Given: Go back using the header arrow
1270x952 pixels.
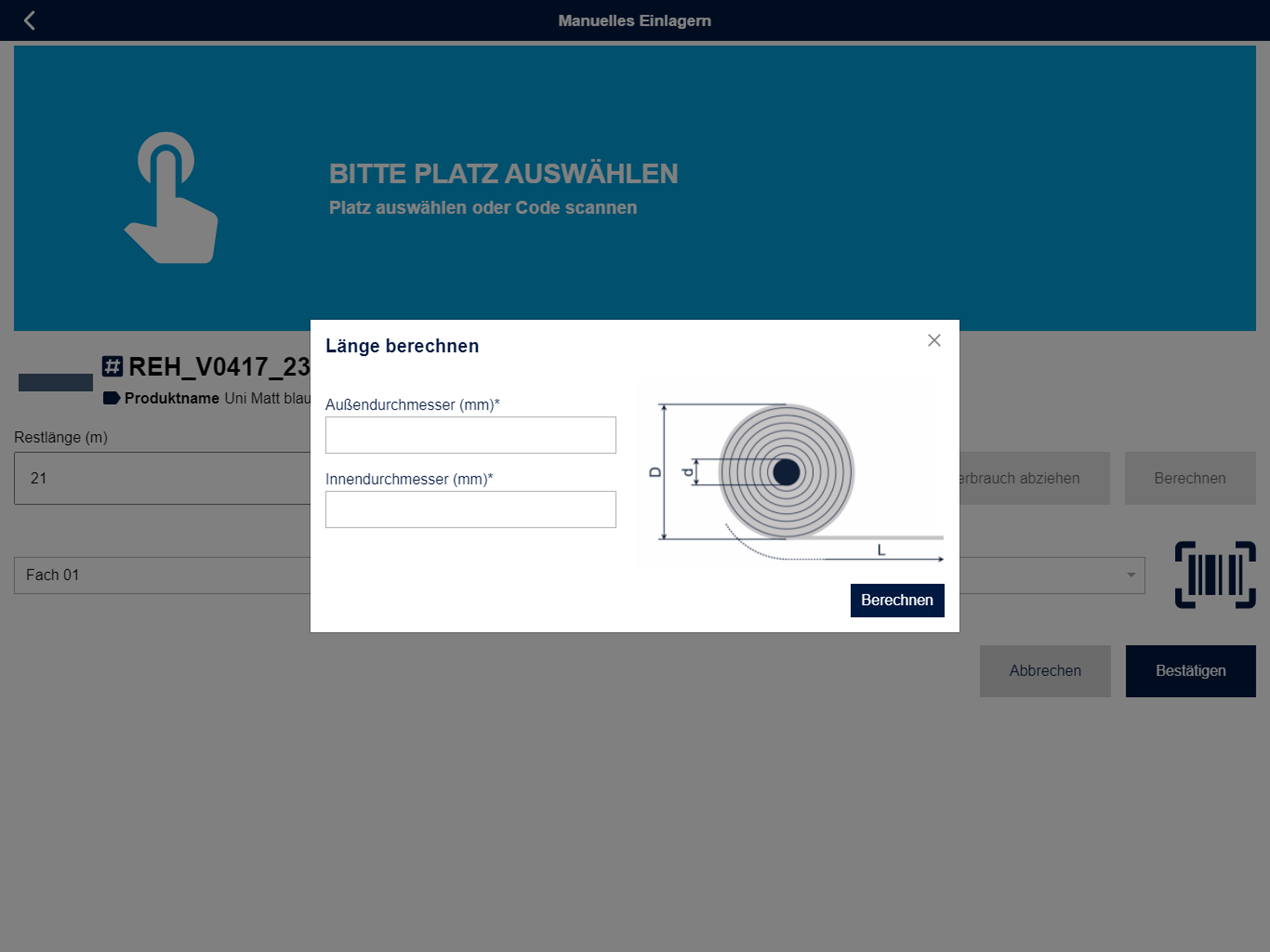Looking at the screenshot, I should [x=30, y=20].
